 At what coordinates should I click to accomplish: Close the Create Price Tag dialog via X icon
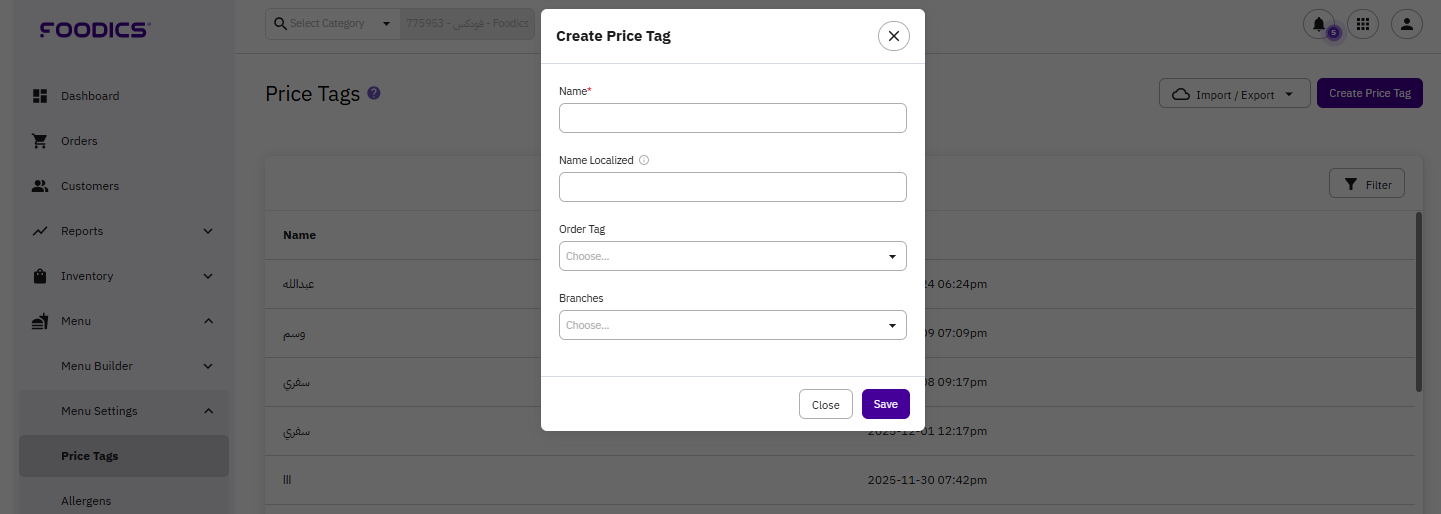click(x=893, y=36)
